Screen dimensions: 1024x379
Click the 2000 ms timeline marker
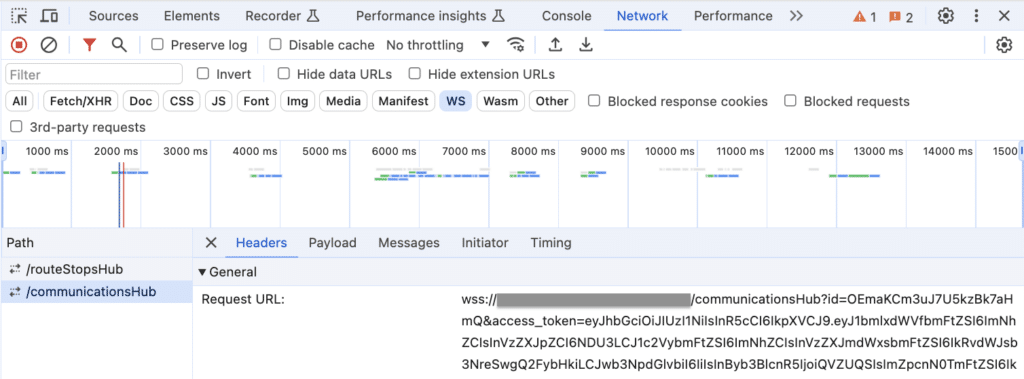click(x=117, y=152)
